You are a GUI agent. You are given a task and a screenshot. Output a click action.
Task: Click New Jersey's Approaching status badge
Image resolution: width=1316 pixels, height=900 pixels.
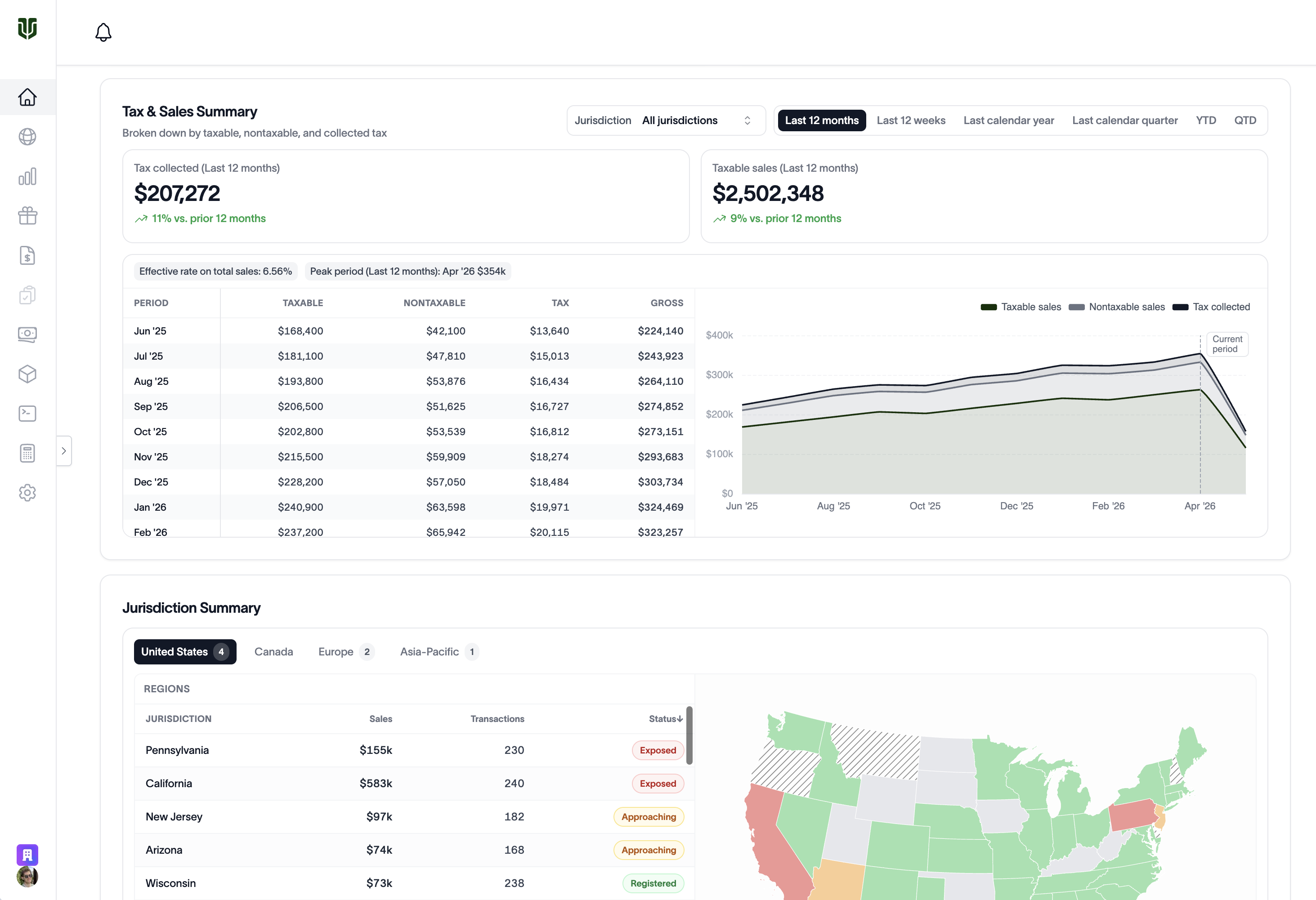pyautogui.click(x=649, y=817)
